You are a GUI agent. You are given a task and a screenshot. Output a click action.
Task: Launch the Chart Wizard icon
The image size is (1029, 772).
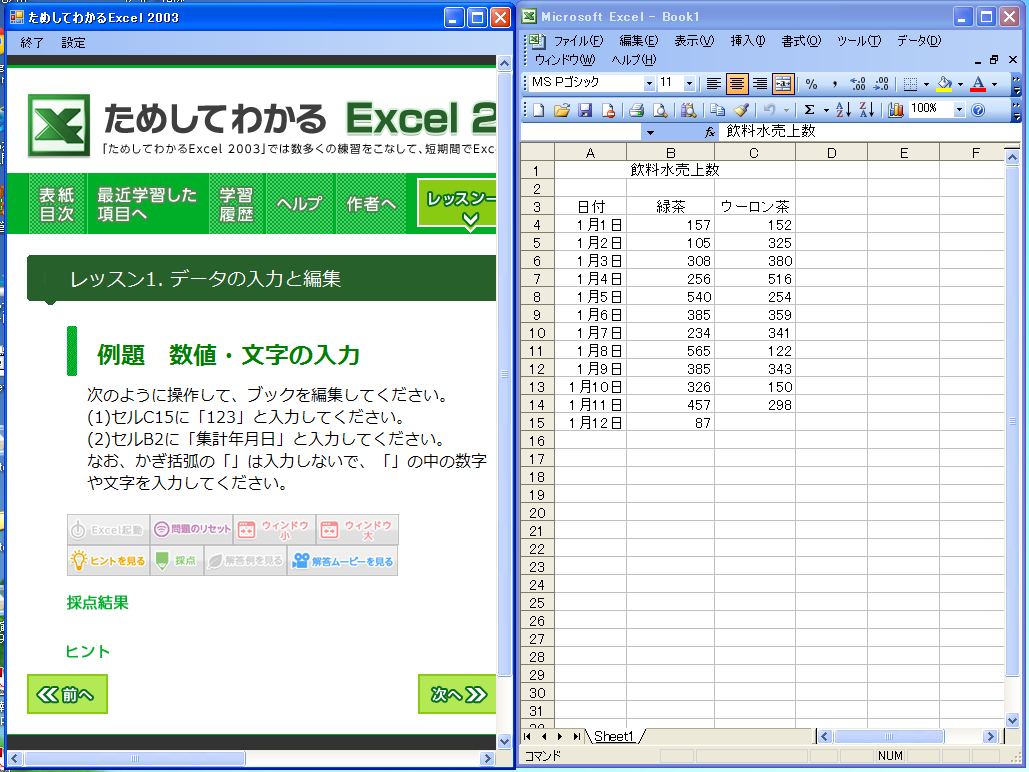[x=896, y=110]
